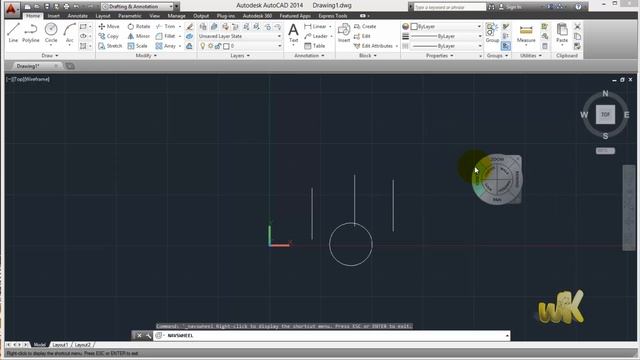
Task: Click the Leader annotation tool
Action: [316, 36]
